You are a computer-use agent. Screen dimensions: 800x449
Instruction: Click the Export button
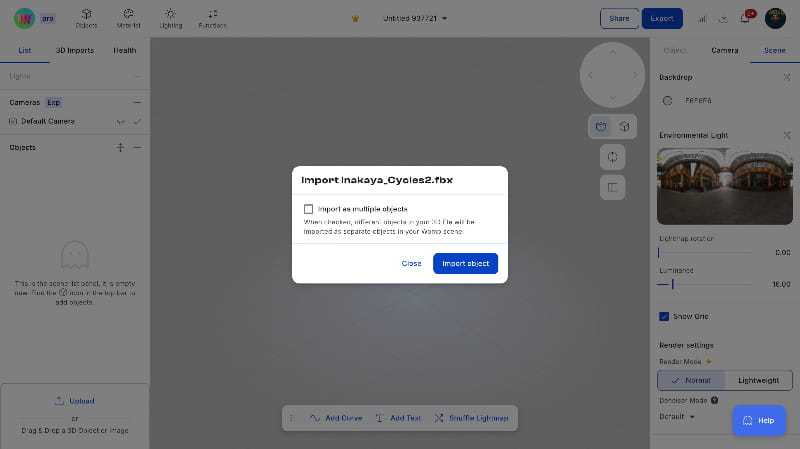point(662,18)
